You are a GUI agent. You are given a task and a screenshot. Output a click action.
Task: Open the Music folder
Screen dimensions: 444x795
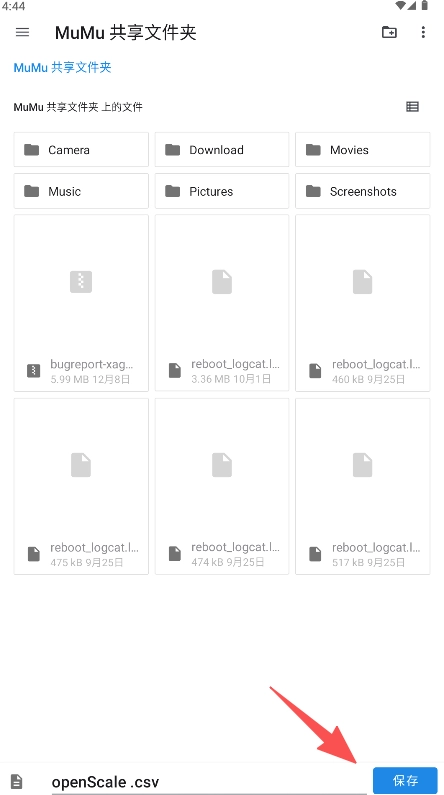point(81,191)
